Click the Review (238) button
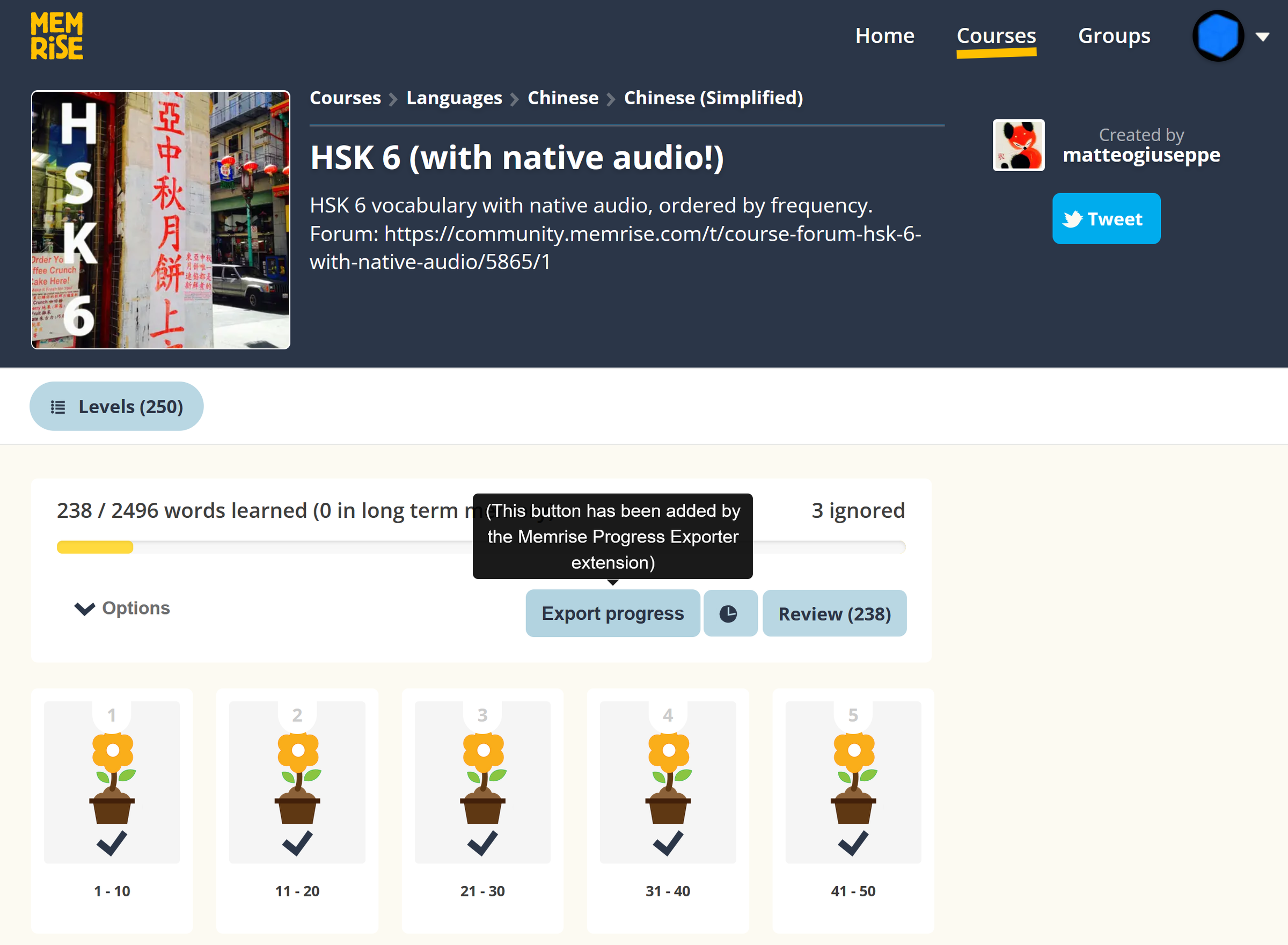 point(834,613)
